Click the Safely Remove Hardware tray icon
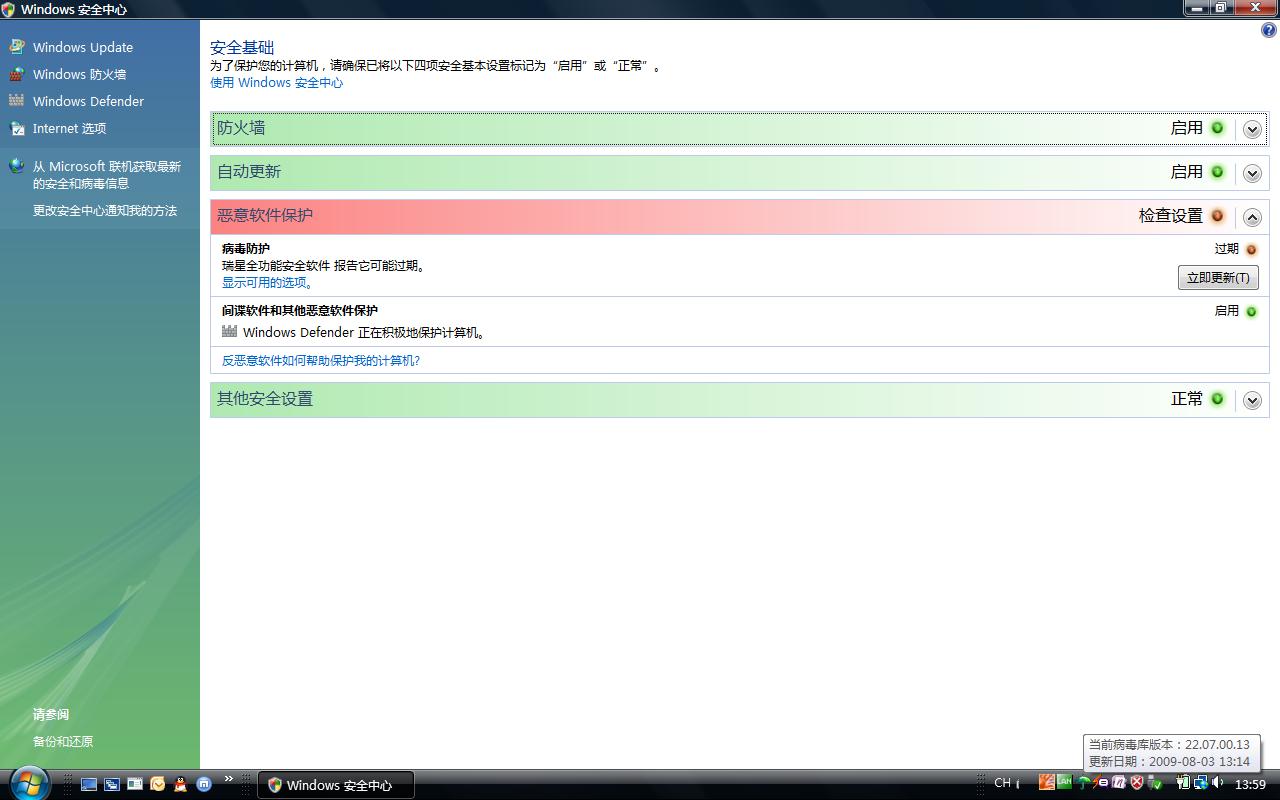 (1155, 783)
